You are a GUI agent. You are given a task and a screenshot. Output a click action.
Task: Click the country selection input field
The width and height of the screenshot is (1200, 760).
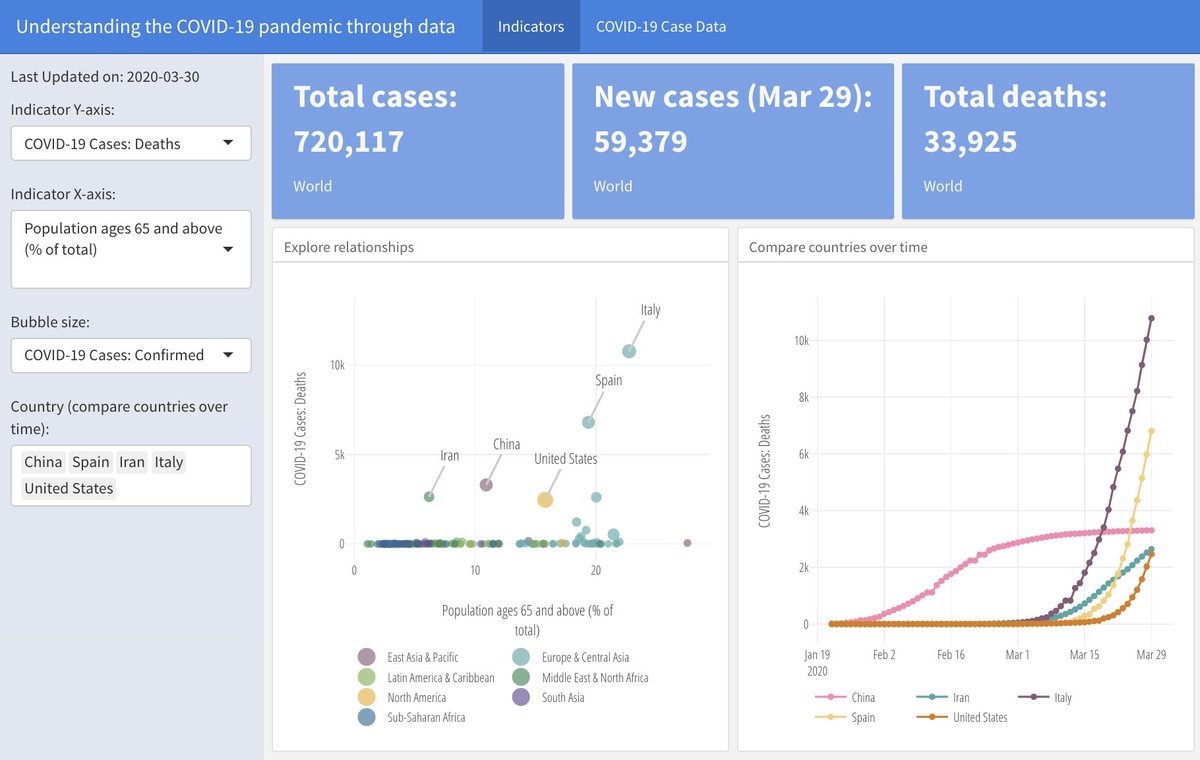coord(131,475)
